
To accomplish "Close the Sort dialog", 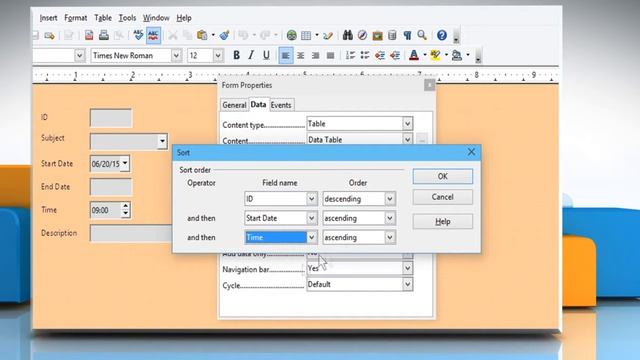I will [x=471, y=152].
